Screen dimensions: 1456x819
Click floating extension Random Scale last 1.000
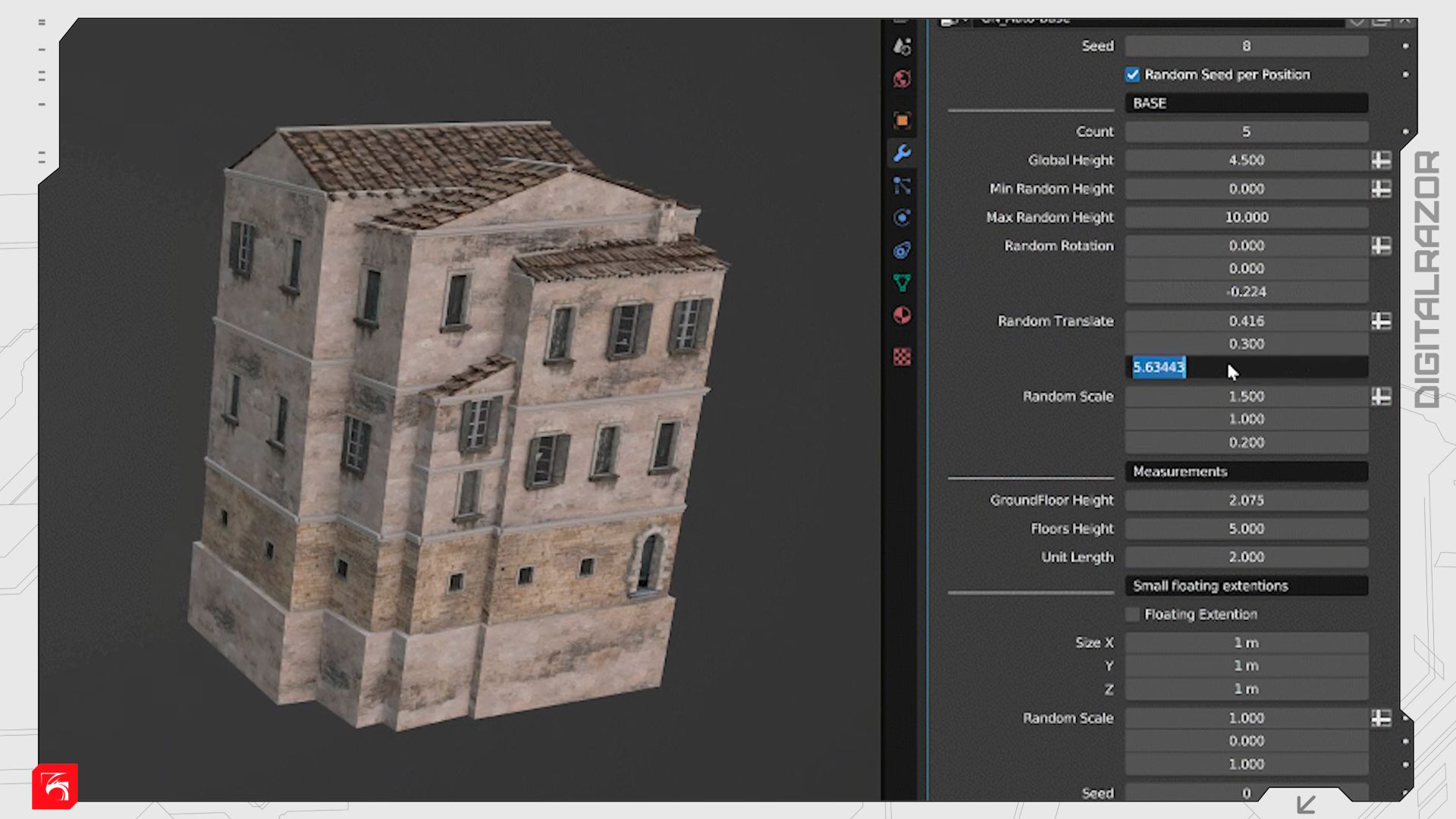click(1246, 764)
